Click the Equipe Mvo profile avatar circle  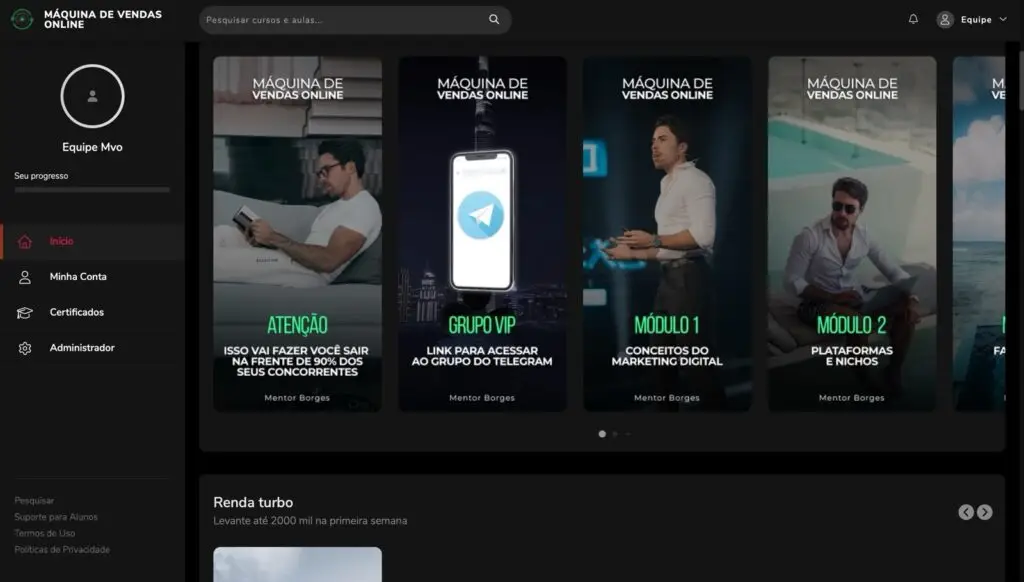(x=92, y=96)
